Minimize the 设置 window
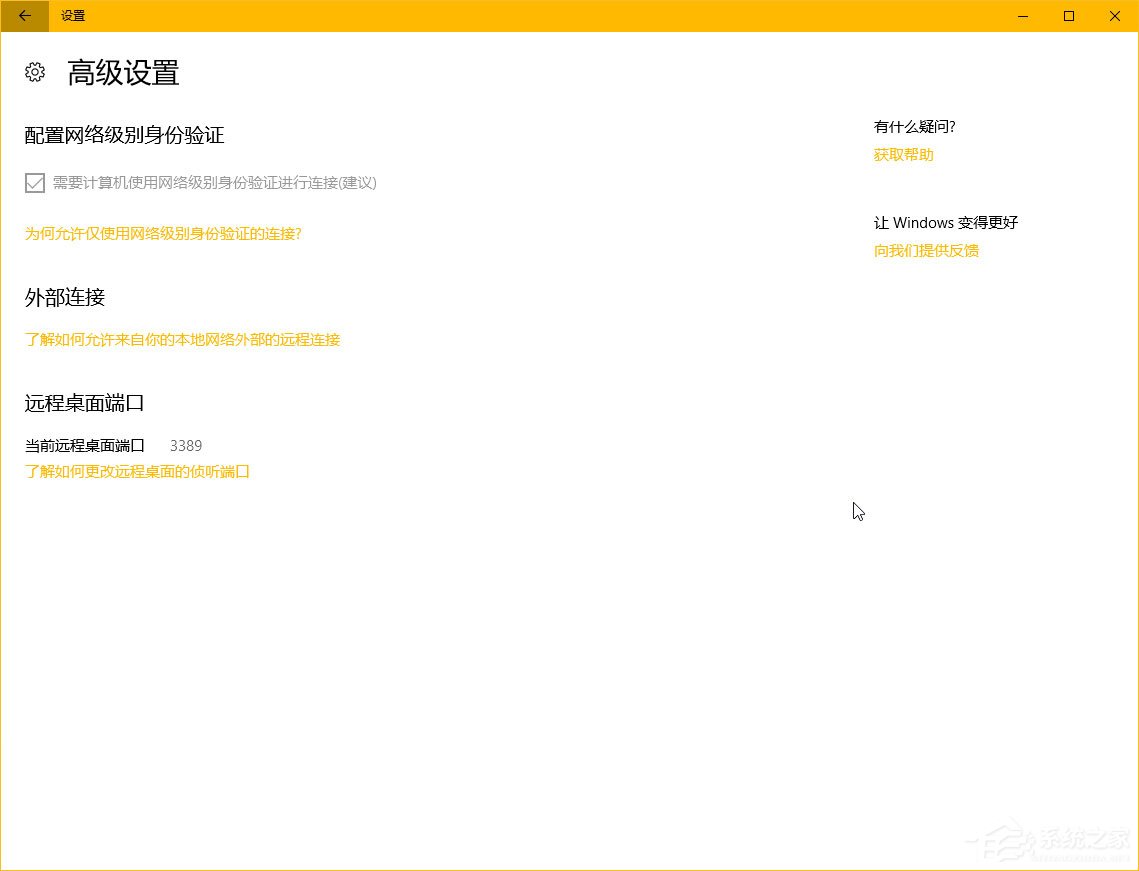This screenshot has height=871, width=1139. coord(1022,16)
